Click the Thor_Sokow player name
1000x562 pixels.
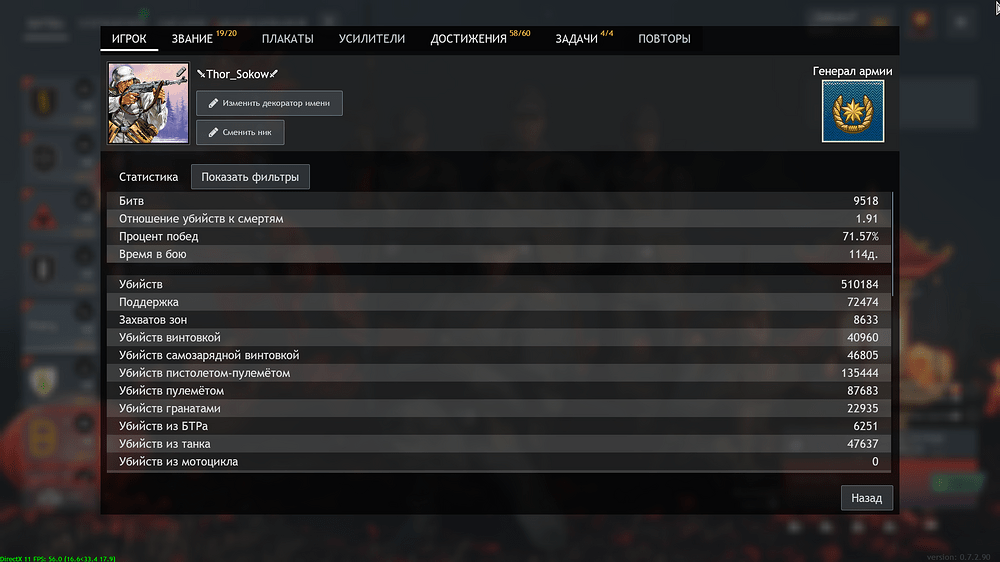(240, 75)
